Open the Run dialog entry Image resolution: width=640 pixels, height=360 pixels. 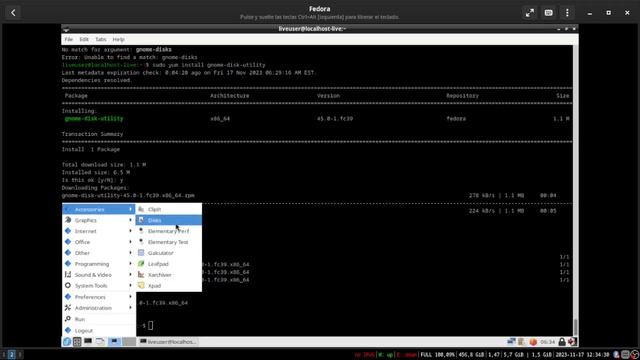(99, 319)
